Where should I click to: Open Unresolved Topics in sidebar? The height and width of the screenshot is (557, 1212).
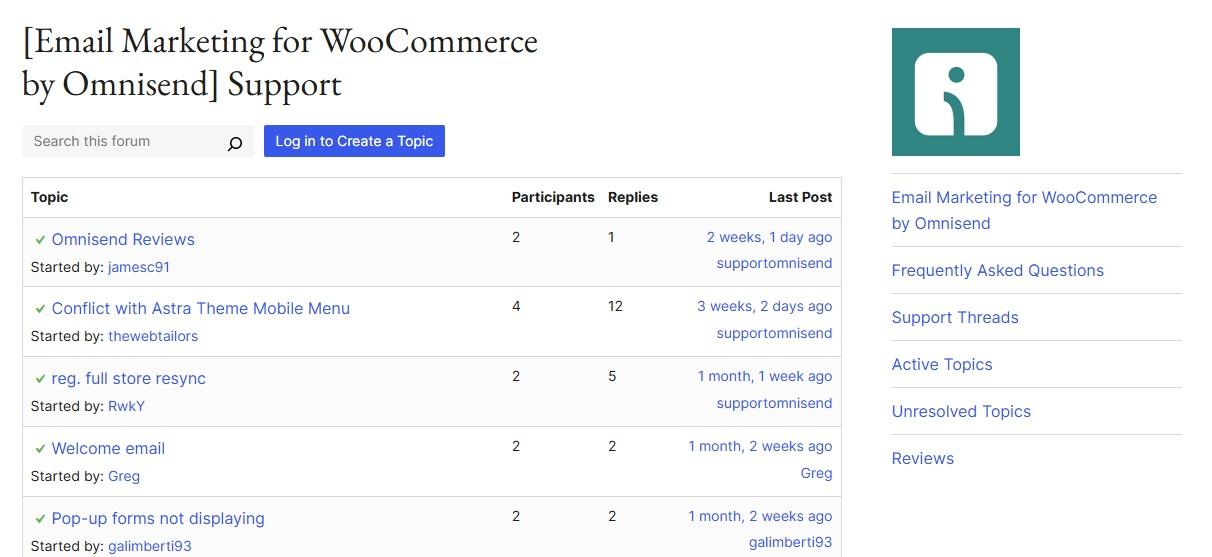point(961,411)
